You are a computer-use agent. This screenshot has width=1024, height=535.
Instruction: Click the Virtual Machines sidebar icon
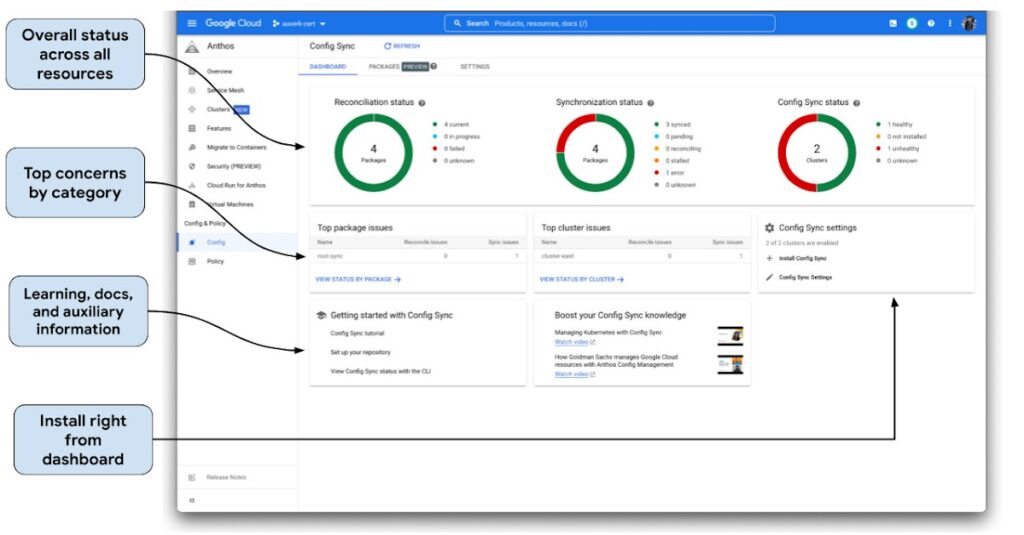[x=192, y=204]
